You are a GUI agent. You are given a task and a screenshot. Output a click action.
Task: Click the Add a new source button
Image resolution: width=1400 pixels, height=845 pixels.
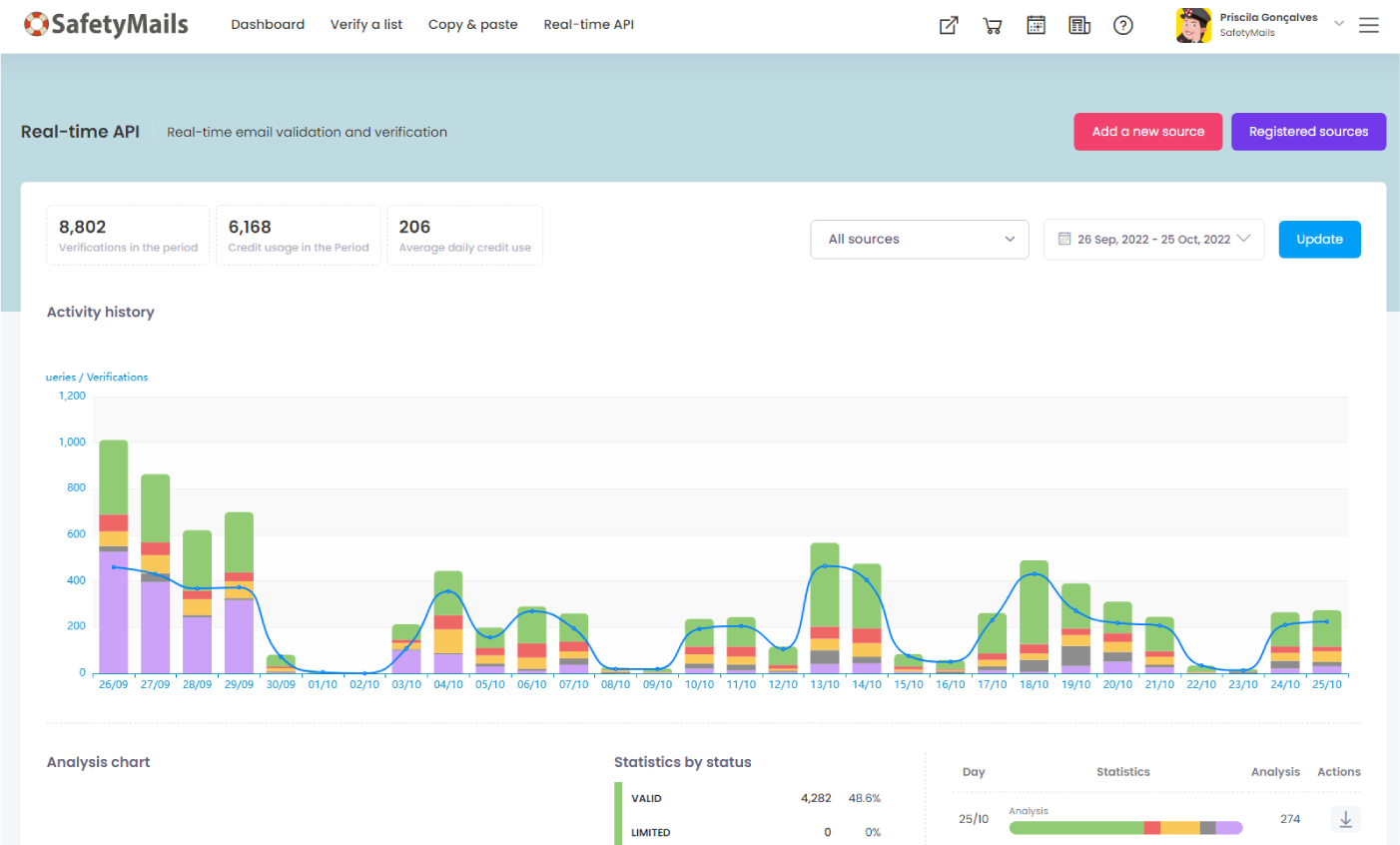[1147, 132]
